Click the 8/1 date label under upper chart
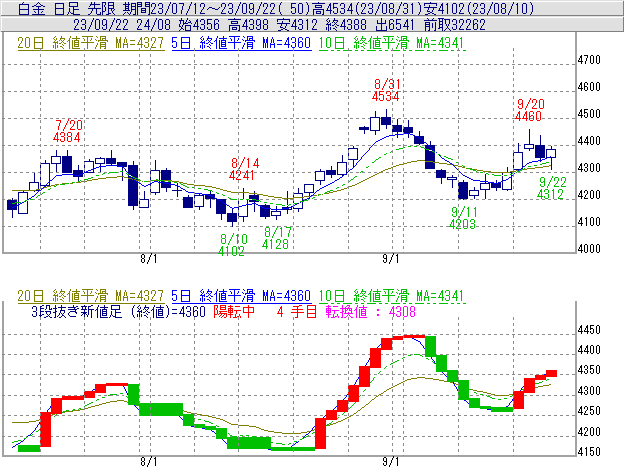The height and width of the screenshot is (475, 624). pyautogui.click(x=148, y=259)
